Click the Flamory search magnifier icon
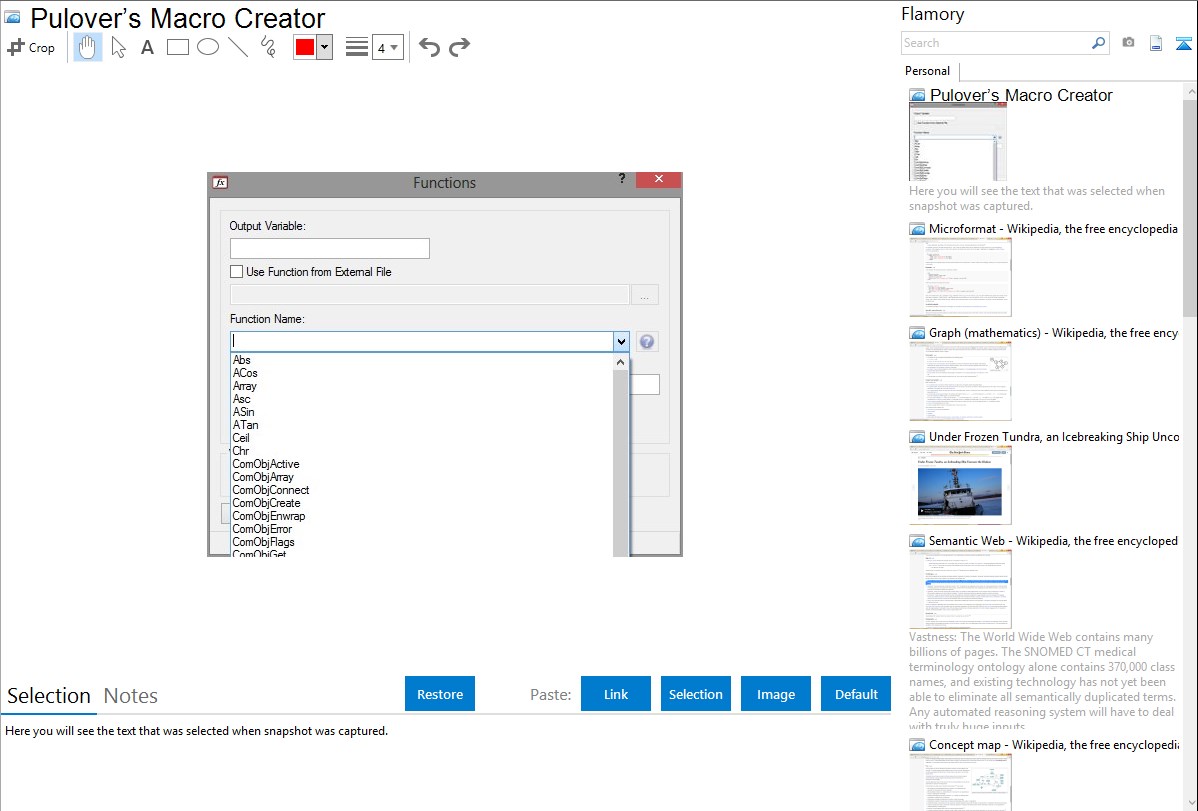1198x811 pixels. pyautogui.click(x=1099, y=43)
